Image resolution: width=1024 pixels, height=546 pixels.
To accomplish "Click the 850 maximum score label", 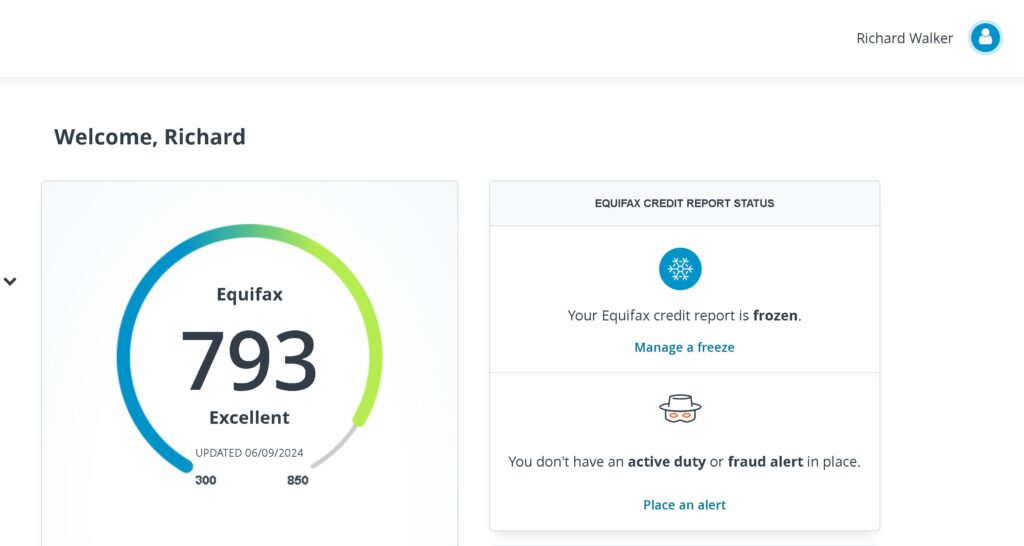I will pos(297,480).
